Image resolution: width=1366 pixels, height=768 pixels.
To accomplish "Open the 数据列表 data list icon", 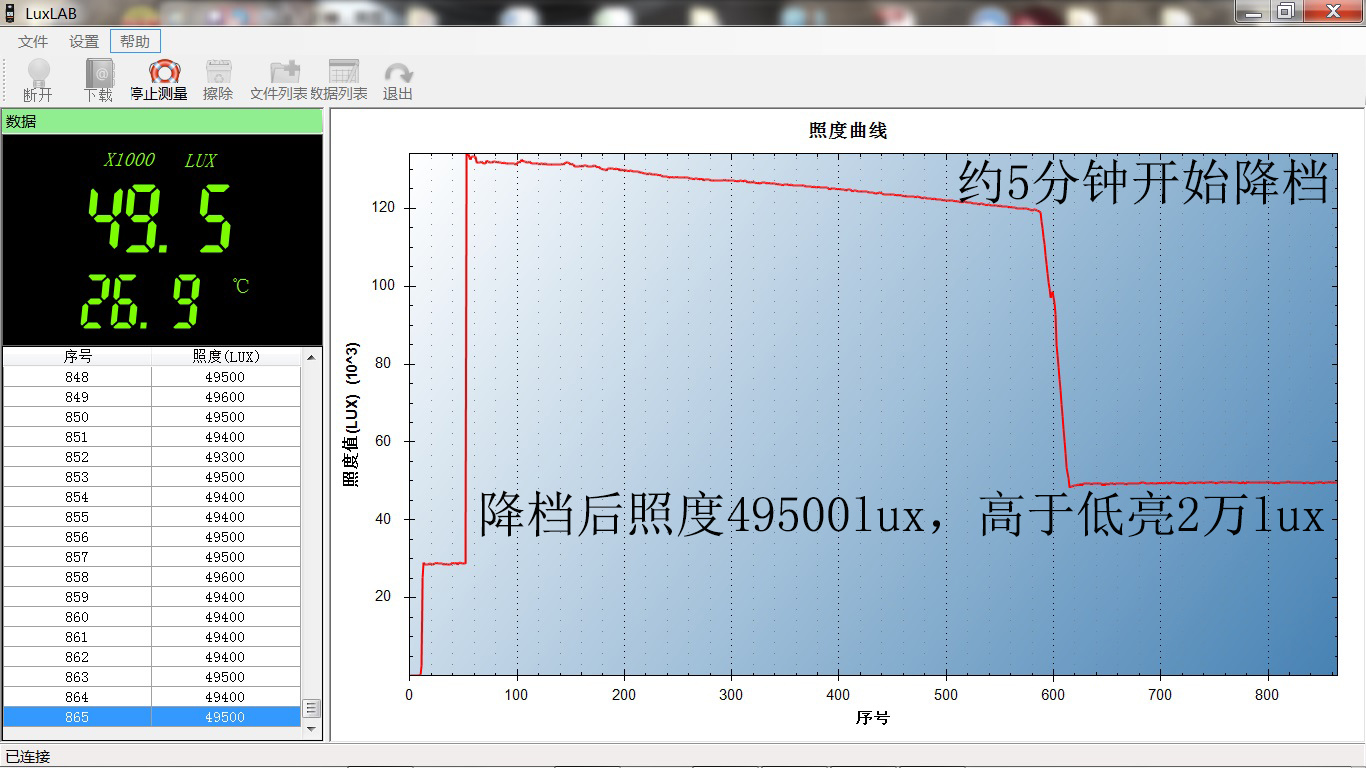I will tap(343, 72).
